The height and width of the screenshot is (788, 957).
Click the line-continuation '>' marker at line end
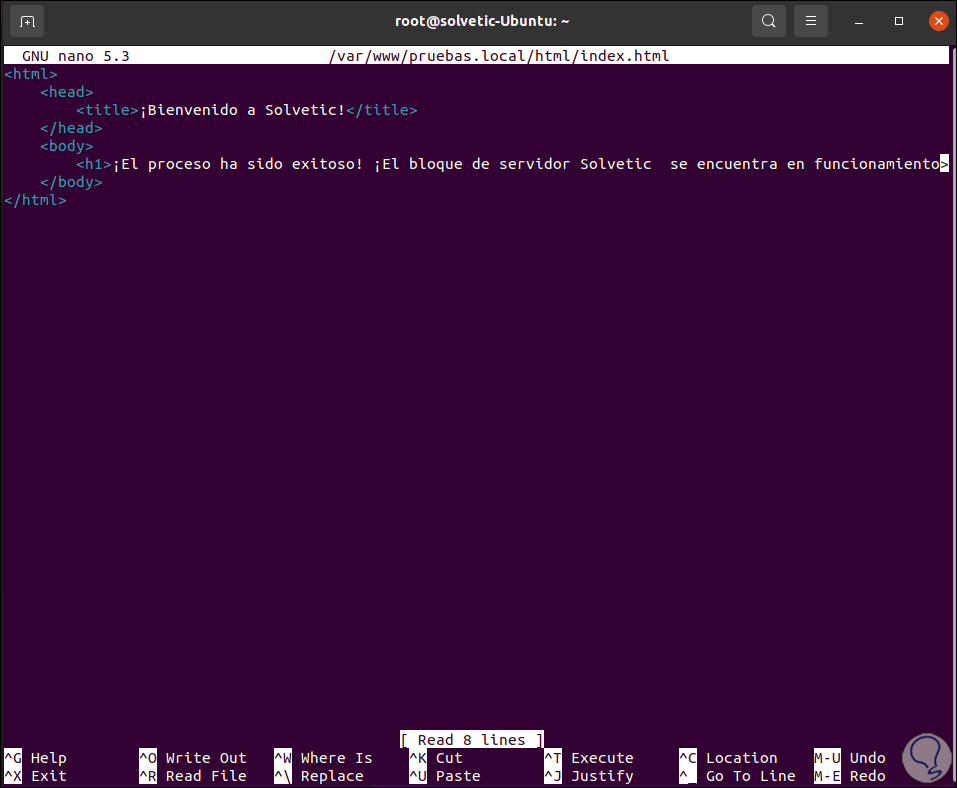coord(944,164)
